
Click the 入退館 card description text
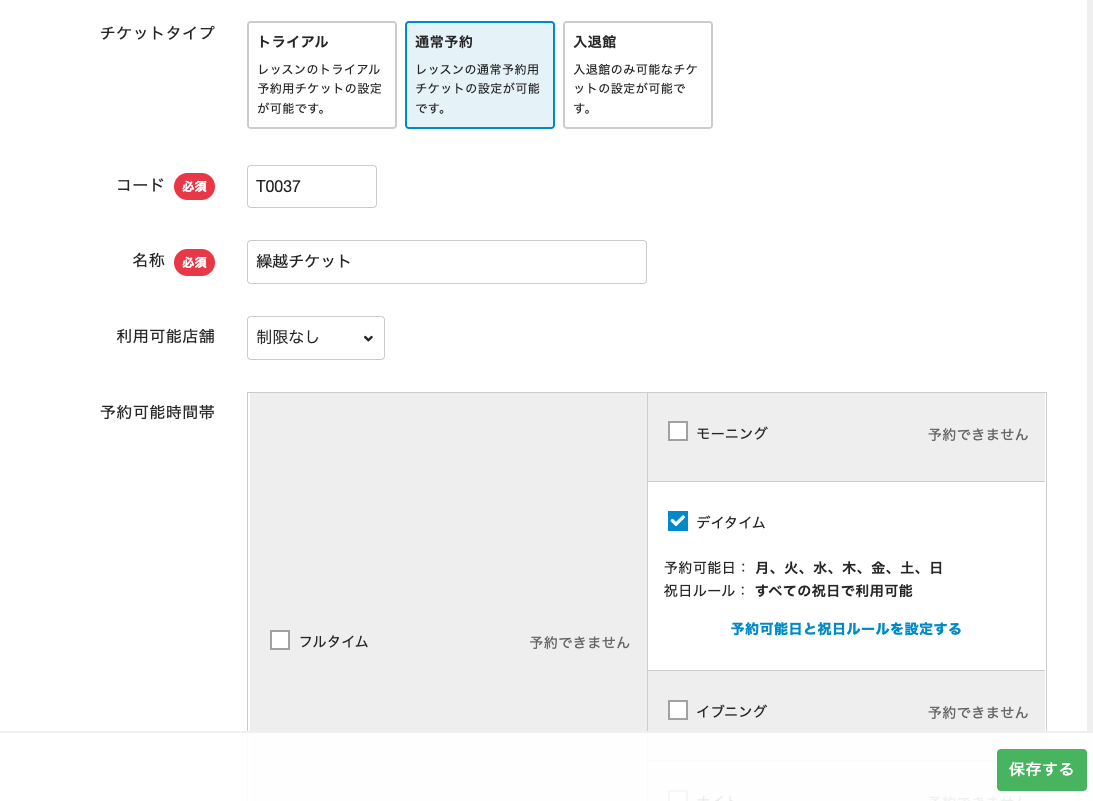(636, 89)
